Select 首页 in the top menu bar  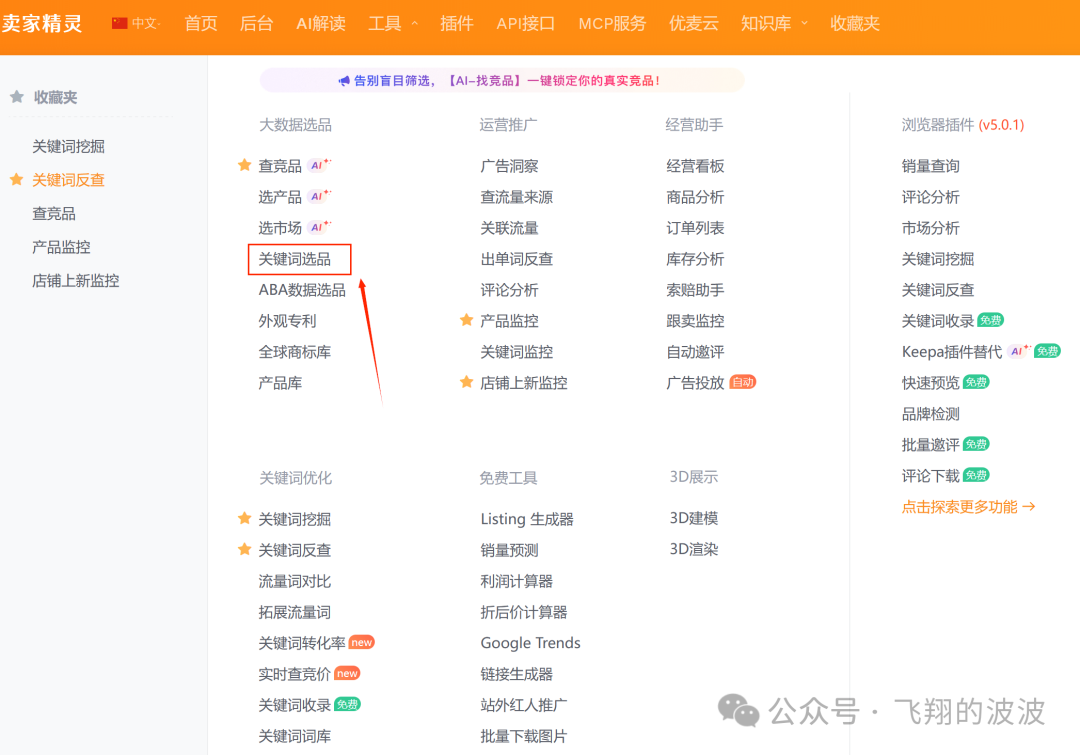click(200, 23)
